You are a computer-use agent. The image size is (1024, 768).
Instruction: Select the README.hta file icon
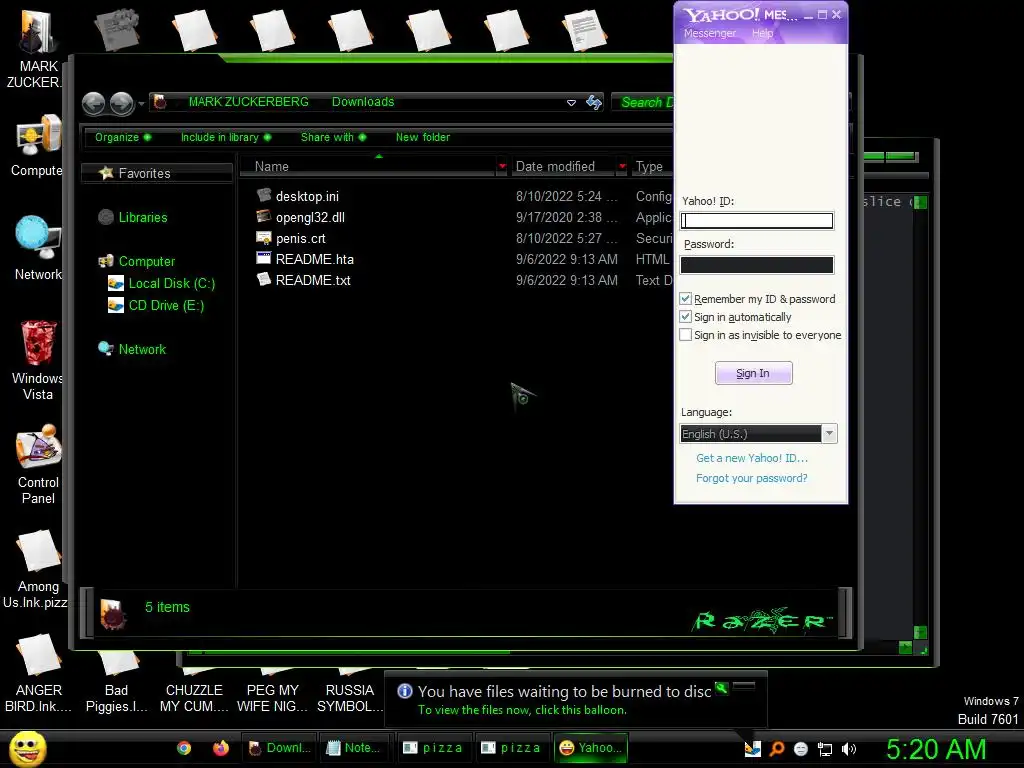264,259
